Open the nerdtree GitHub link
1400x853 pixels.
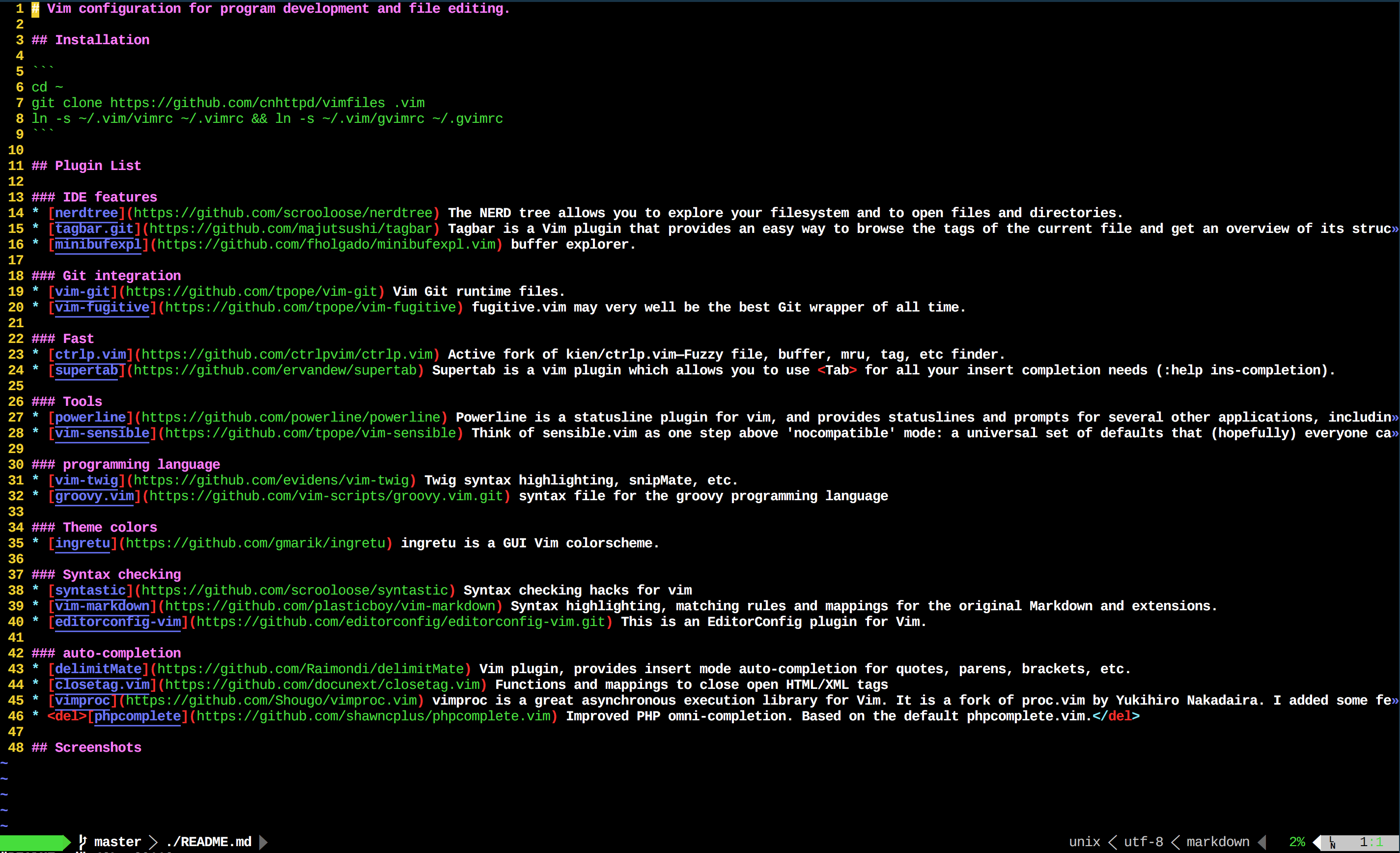(x=282, y=213)
